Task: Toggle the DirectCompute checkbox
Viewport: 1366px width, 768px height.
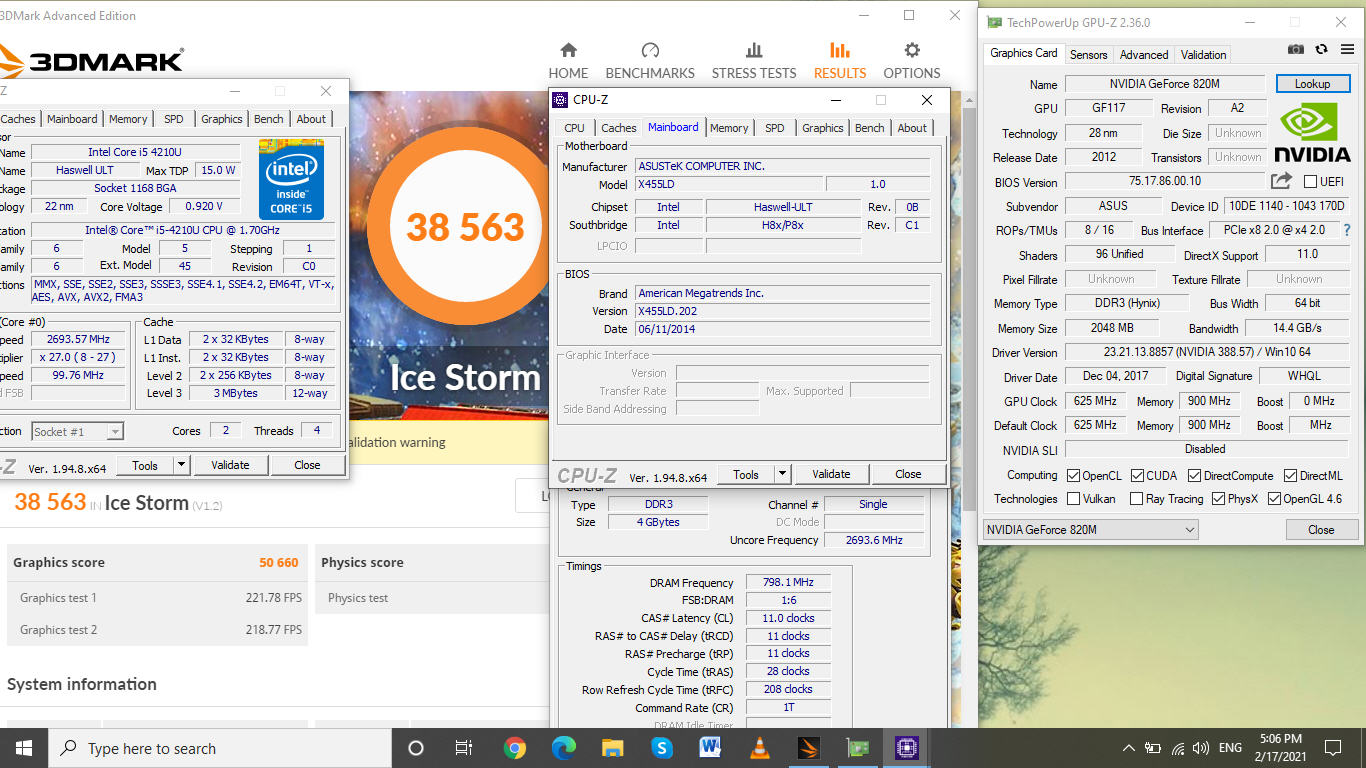Action: point(1194,476)
